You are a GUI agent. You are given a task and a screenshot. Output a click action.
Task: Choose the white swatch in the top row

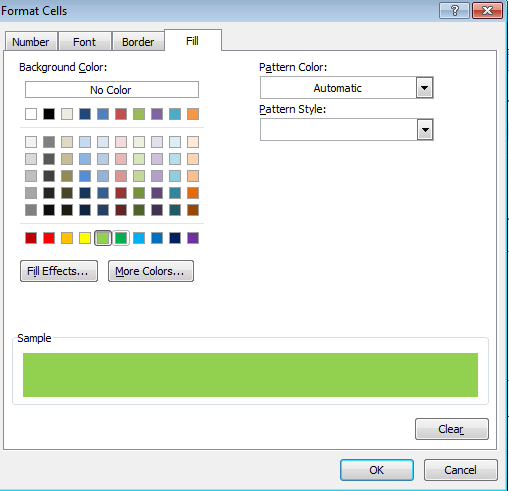tap(31, 114)
